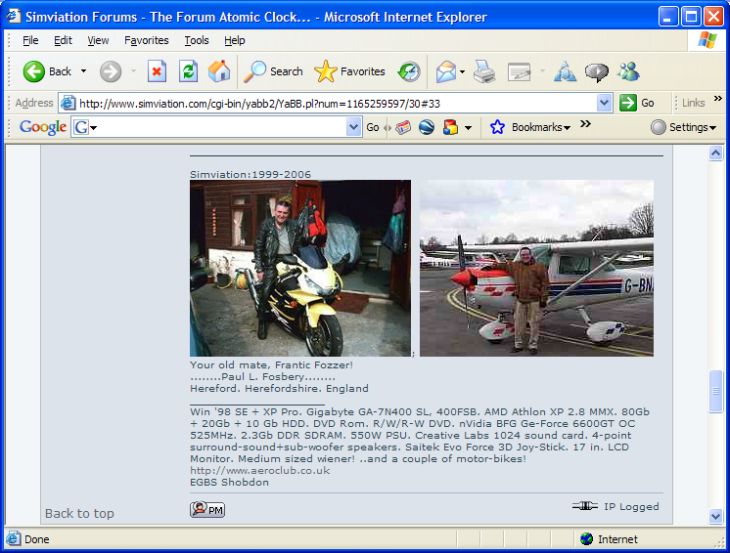Click the vertical scrollbar thumb
Screen dimensions: 730x553
click(716, 391)
